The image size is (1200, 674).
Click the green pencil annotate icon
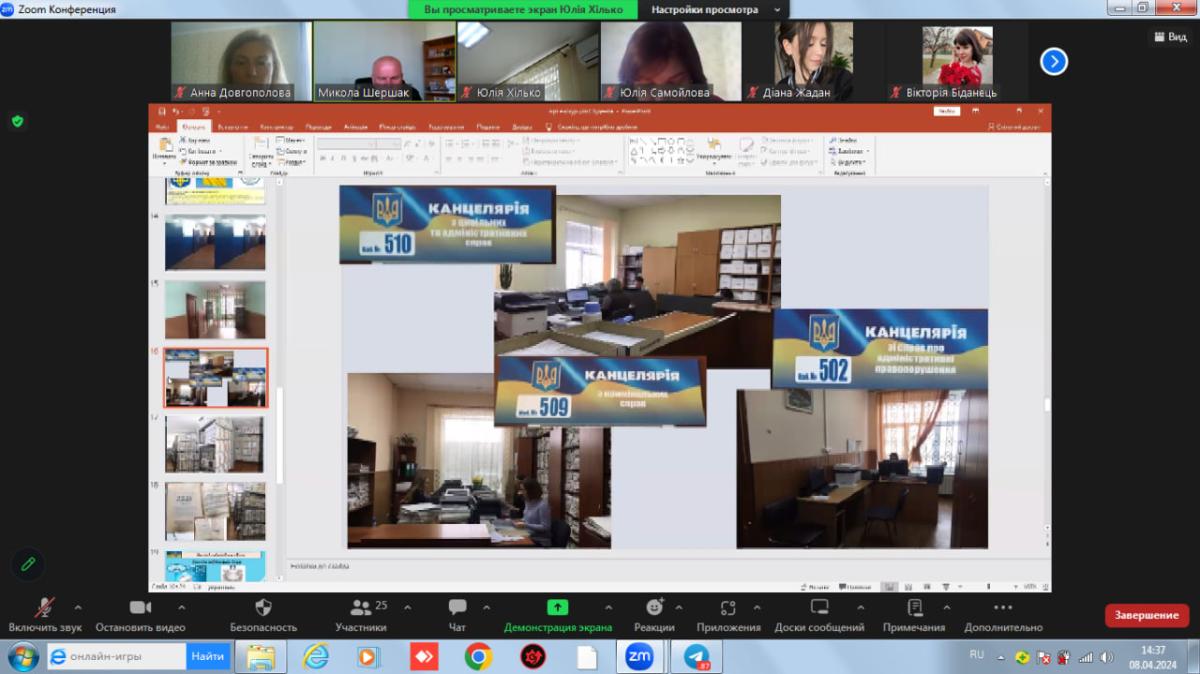28,564
